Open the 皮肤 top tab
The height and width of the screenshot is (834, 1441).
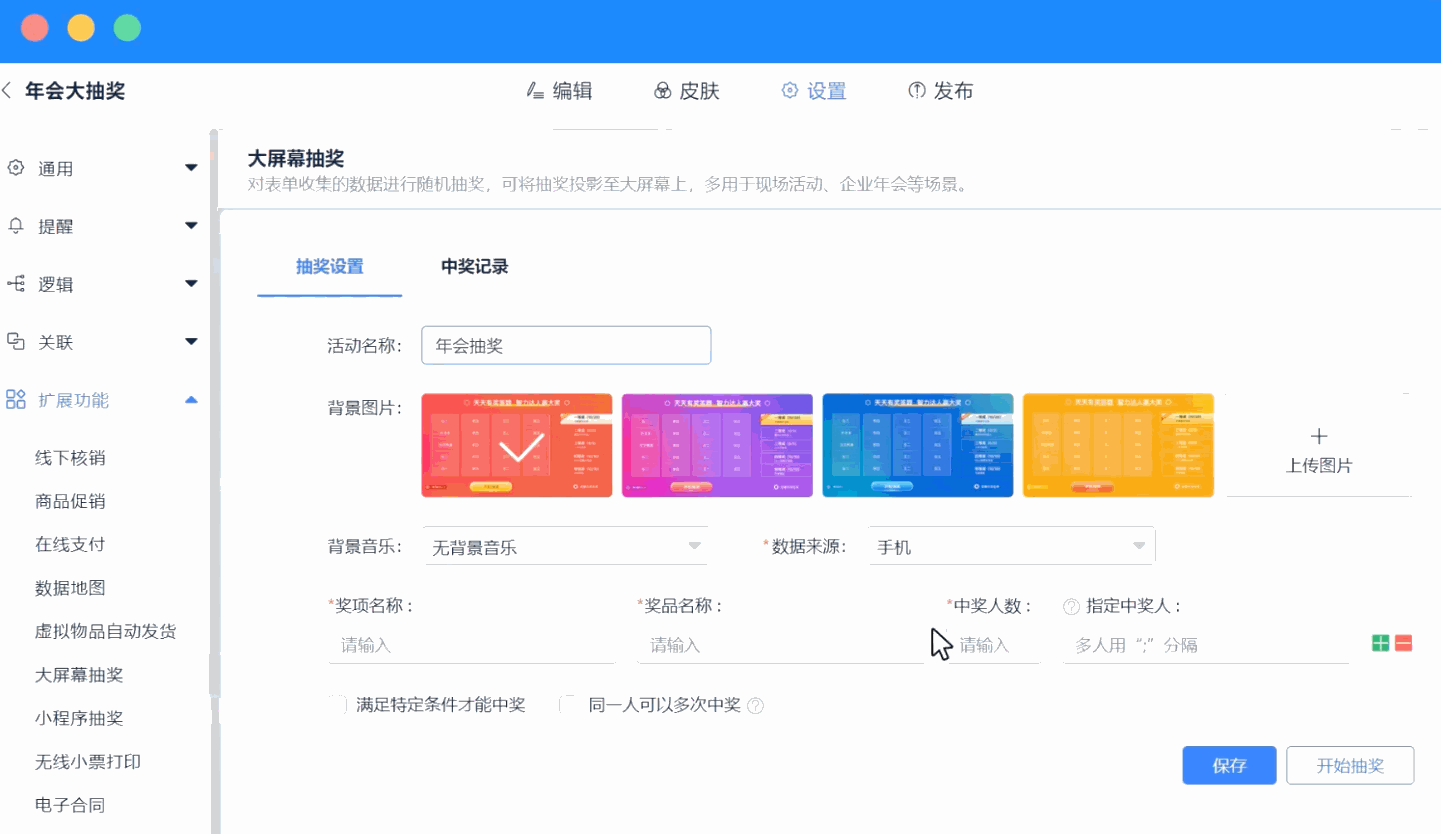(686, 91)
